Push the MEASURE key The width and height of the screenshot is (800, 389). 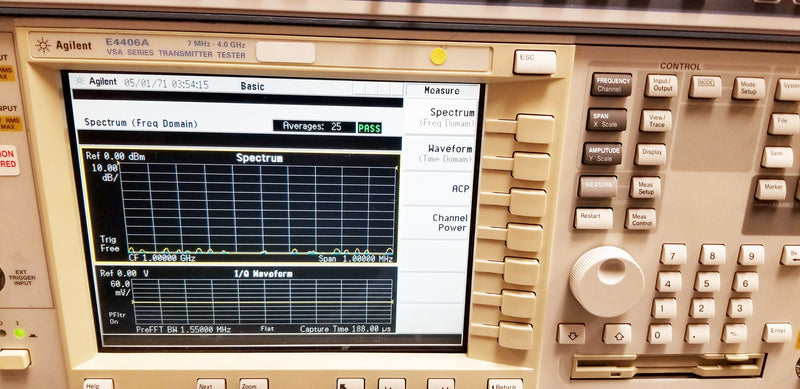pos(597,187)
